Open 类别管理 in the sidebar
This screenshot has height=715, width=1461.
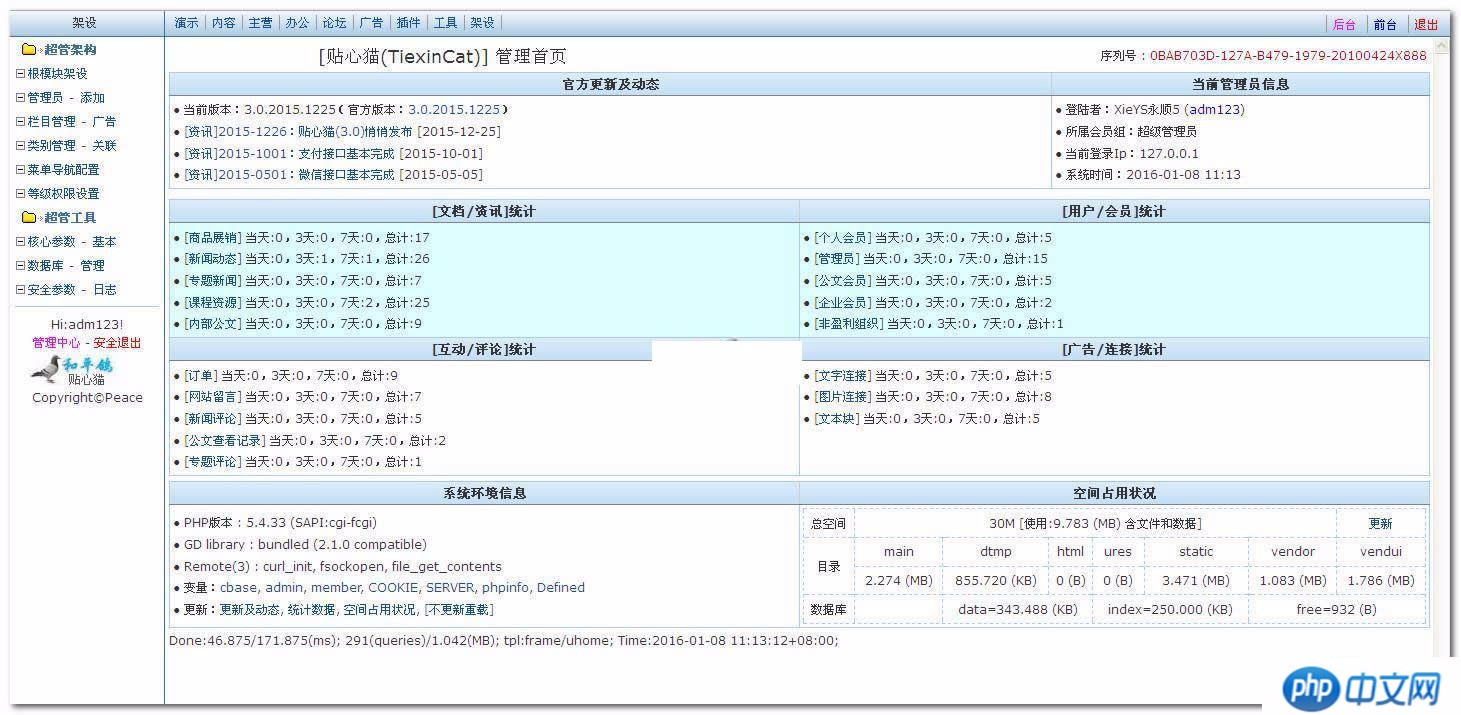tap(51, 145)
